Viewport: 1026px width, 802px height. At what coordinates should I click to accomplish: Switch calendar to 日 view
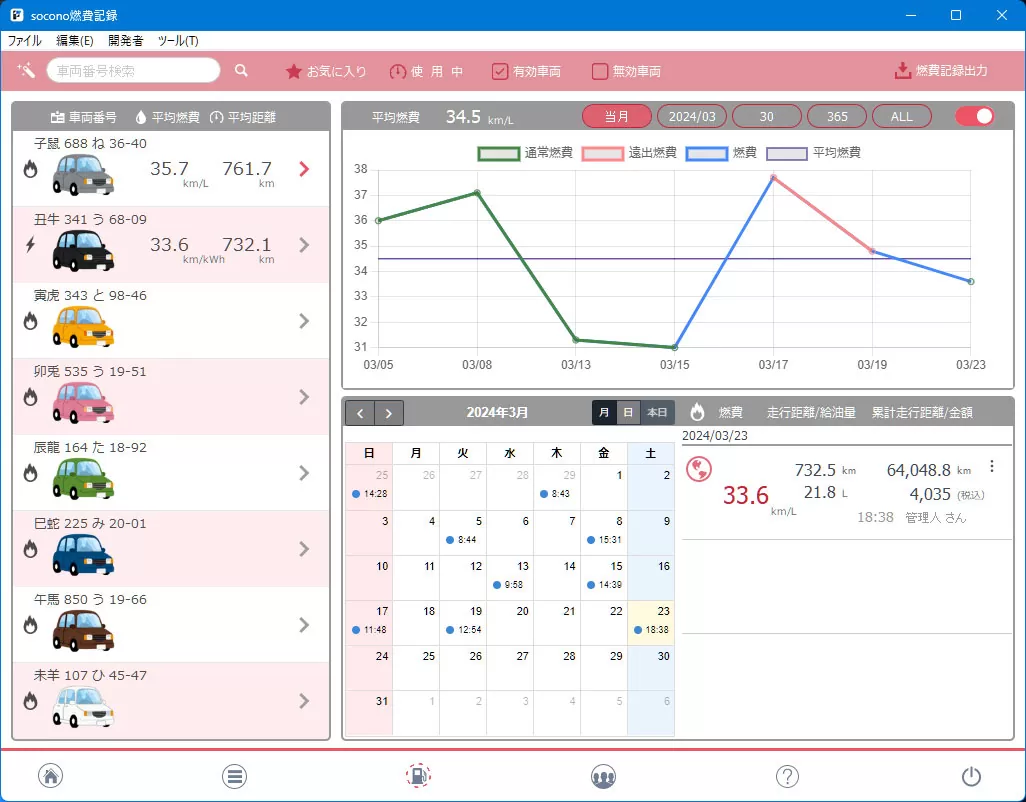pyautogui.click(x=628, y=412)
